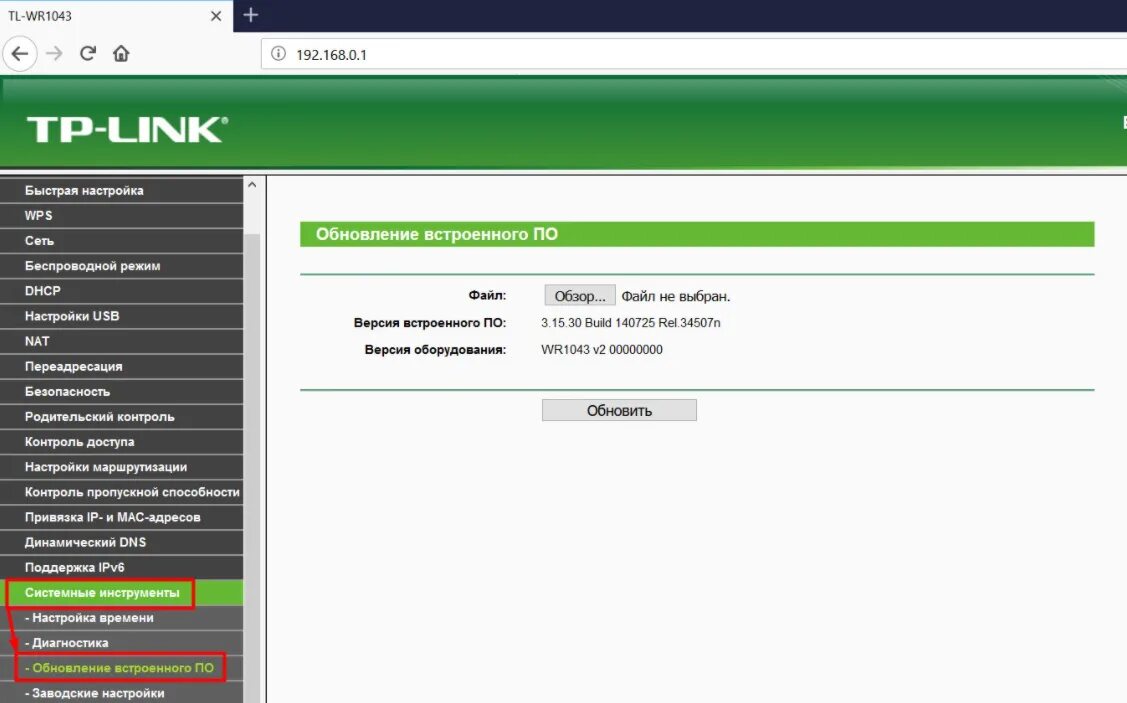Go back using browser back arrow
The image size is (1127, 703).
20,53
